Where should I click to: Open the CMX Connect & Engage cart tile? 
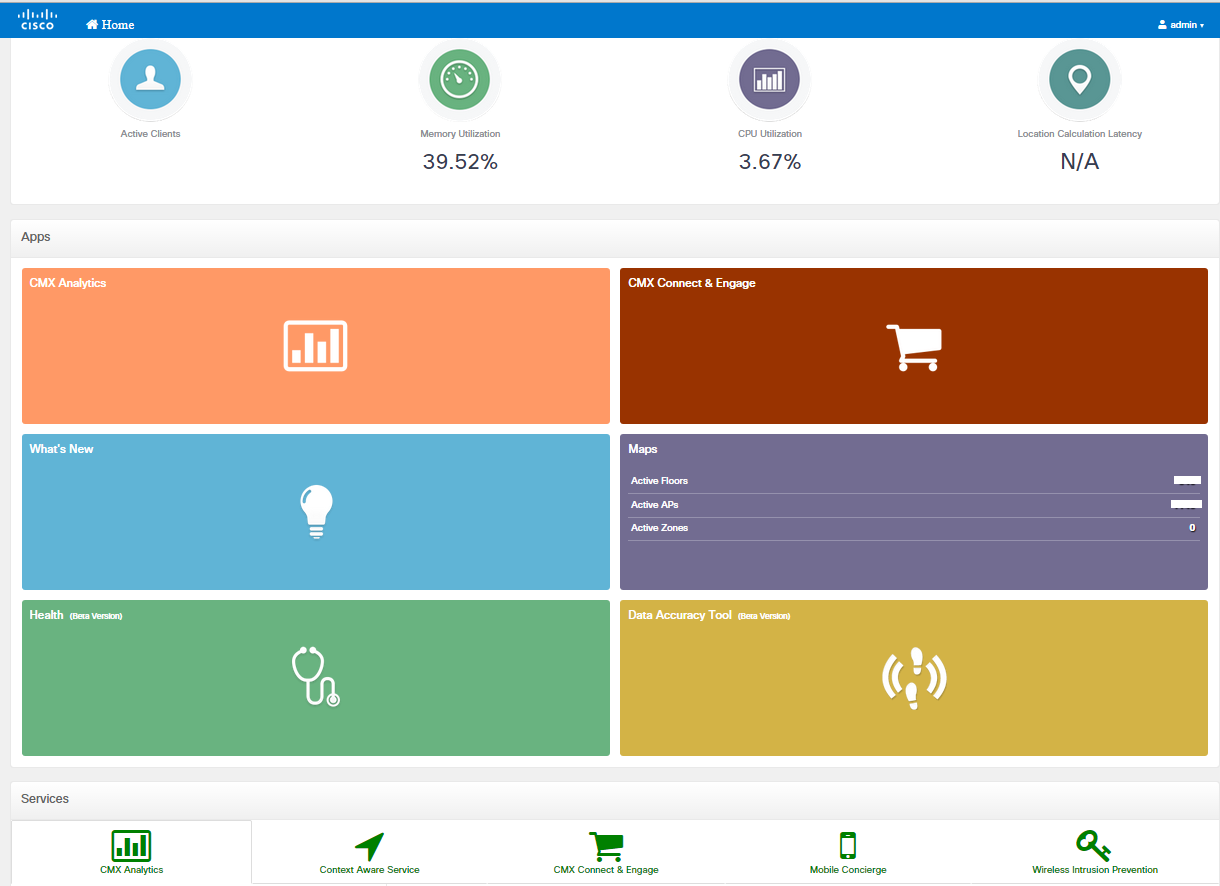913,345
